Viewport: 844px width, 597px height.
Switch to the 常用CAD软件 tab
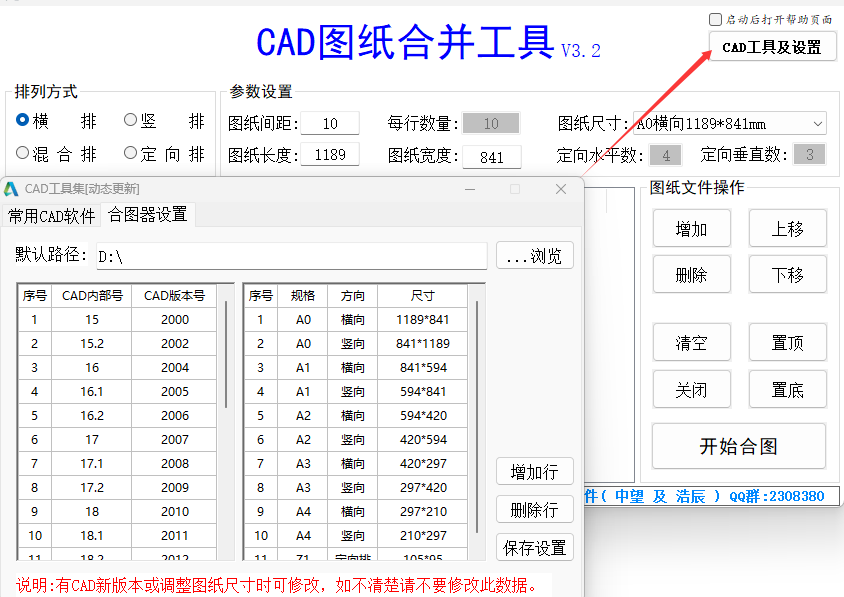52,215
